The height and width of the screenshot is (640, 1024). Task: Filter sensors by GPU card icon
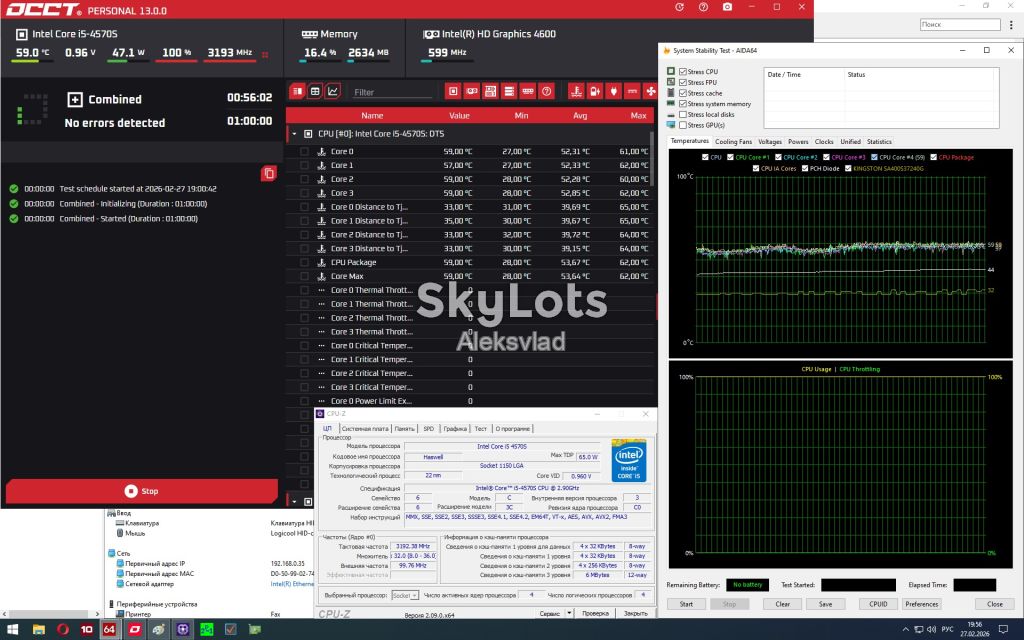click(x=472, y=91)
